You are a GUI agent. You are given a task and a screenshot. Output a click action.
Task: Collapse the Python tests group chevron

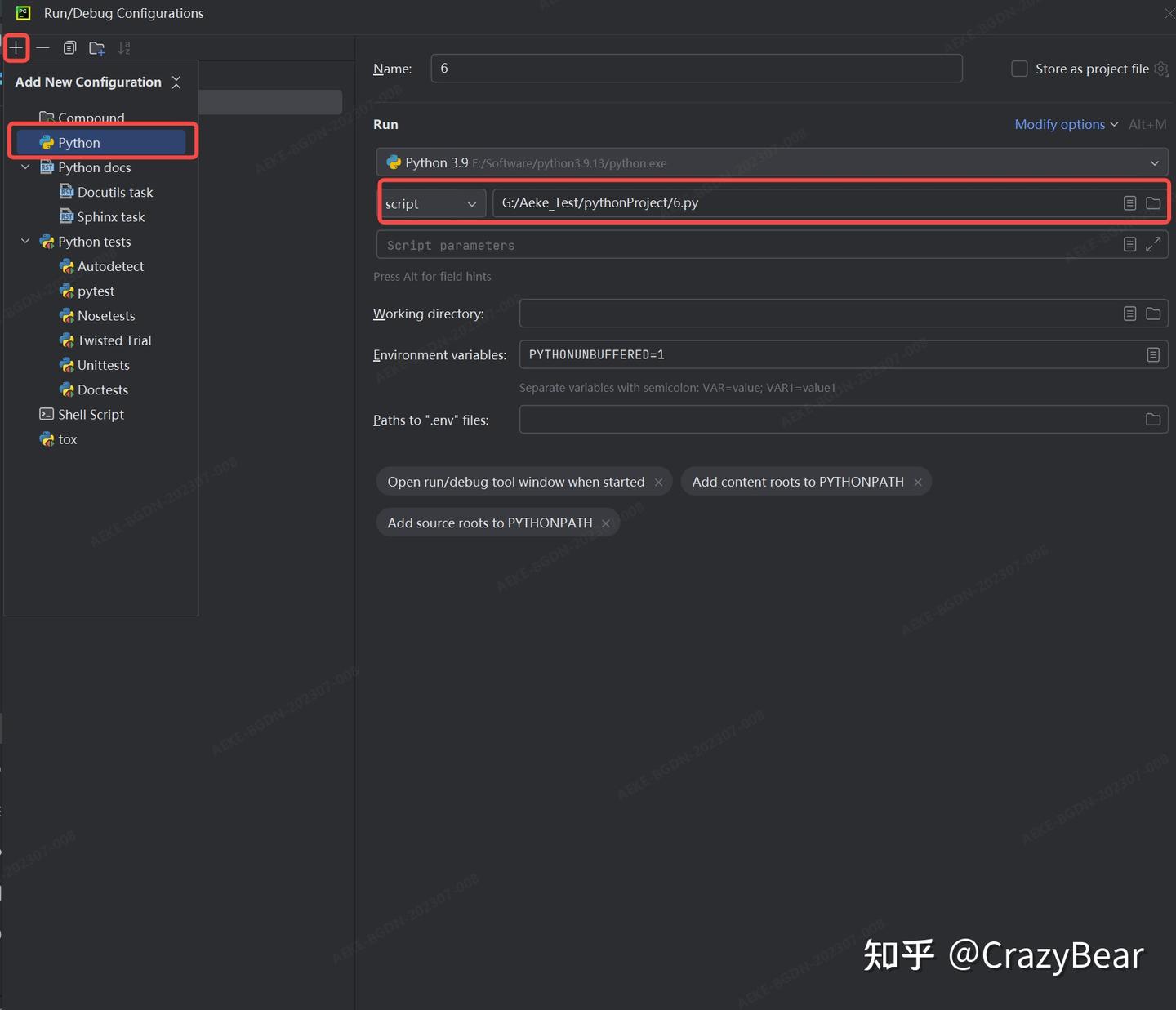(x=25, y=242)
